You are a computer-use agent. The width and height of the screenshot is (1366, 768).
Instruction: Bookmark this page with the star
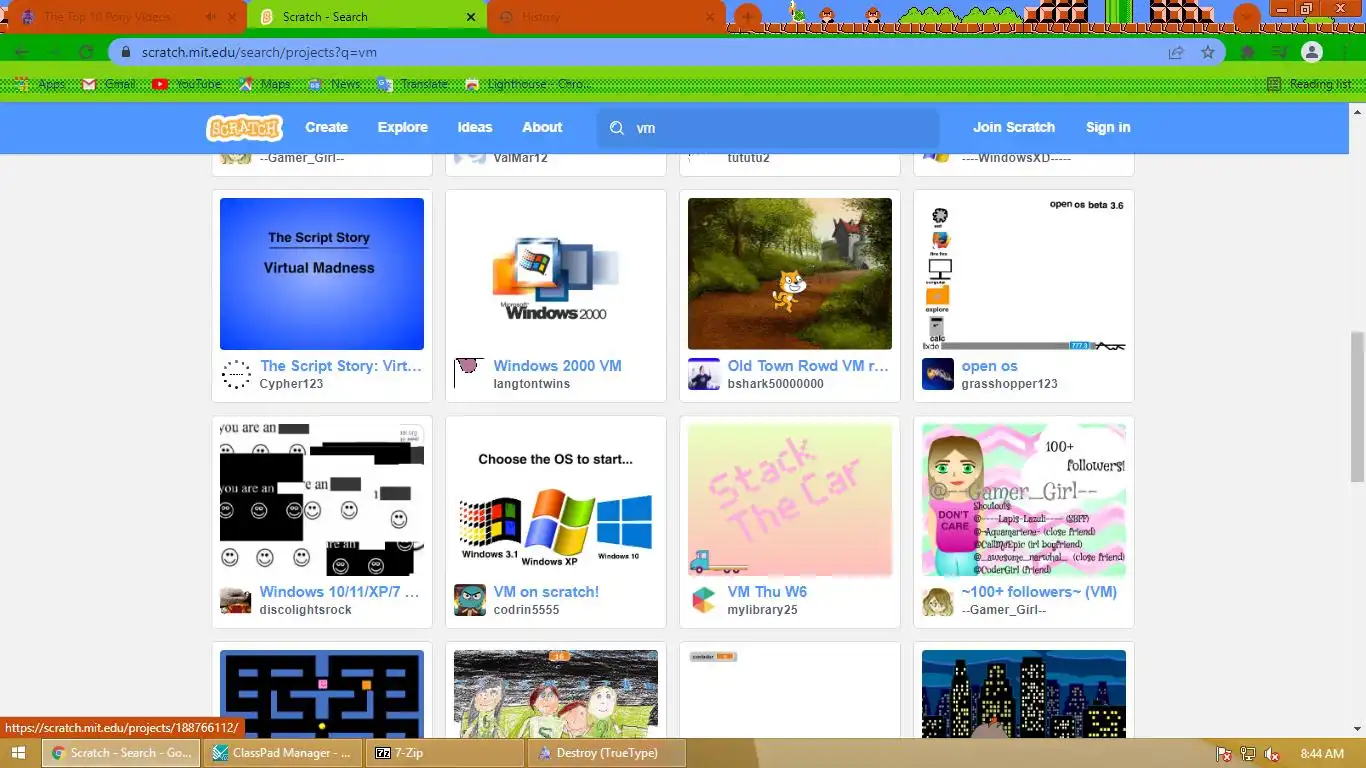[1208, 52]
